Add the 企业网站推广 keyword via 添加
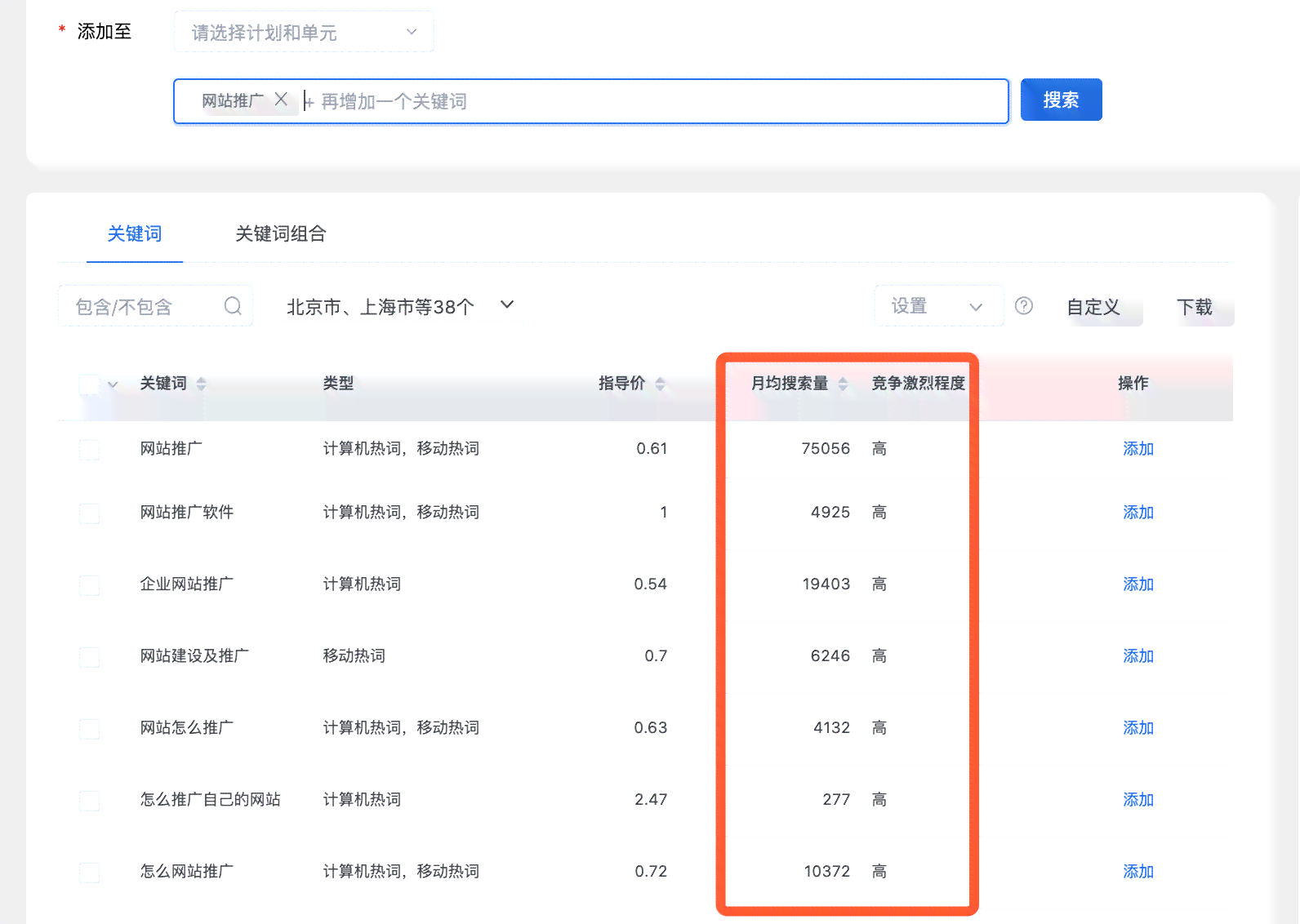1300x924 pixels. [1138, 584]
